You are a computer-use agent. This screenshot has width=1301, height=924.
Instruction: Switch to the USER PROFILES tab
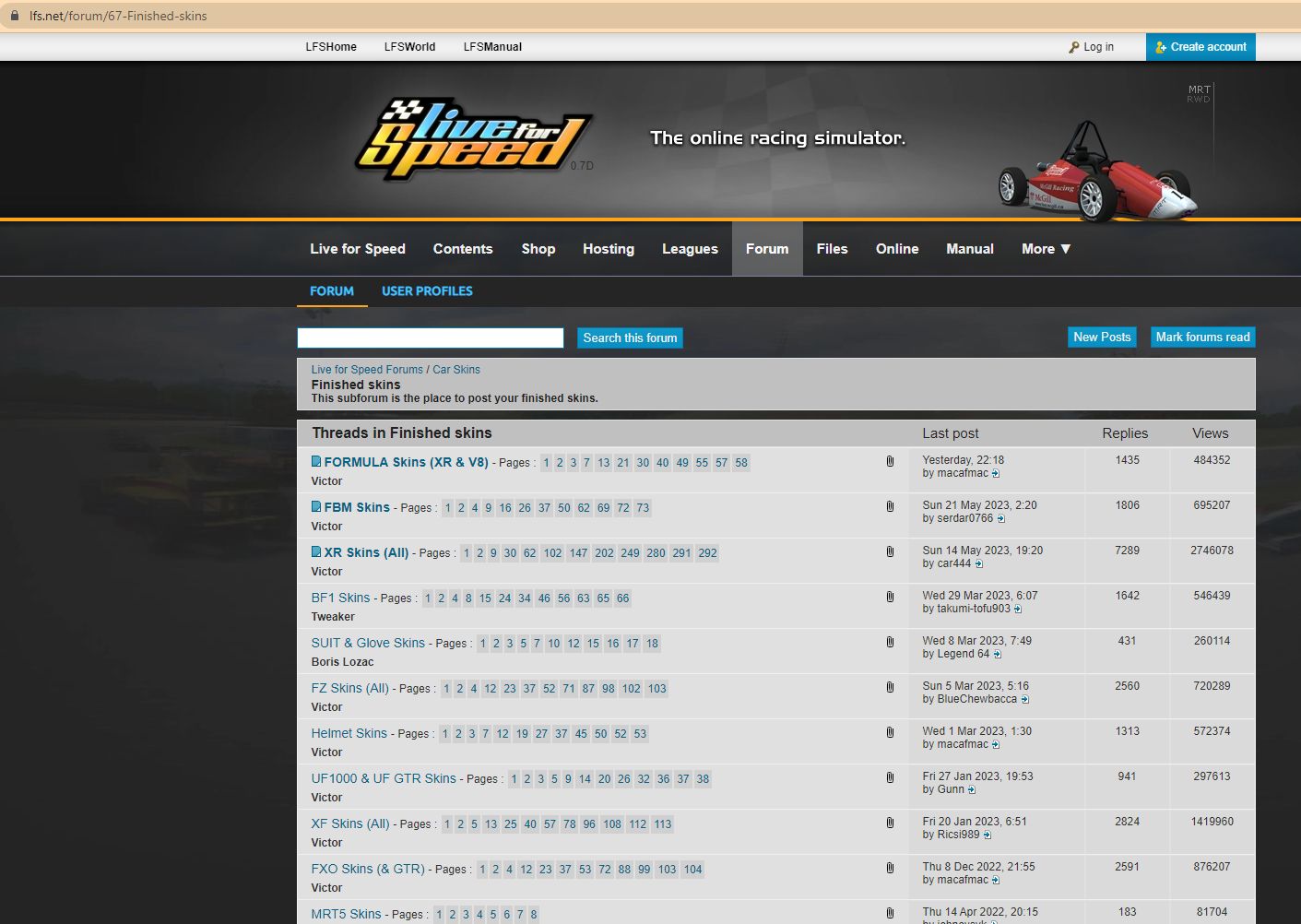tap(427, 291)
